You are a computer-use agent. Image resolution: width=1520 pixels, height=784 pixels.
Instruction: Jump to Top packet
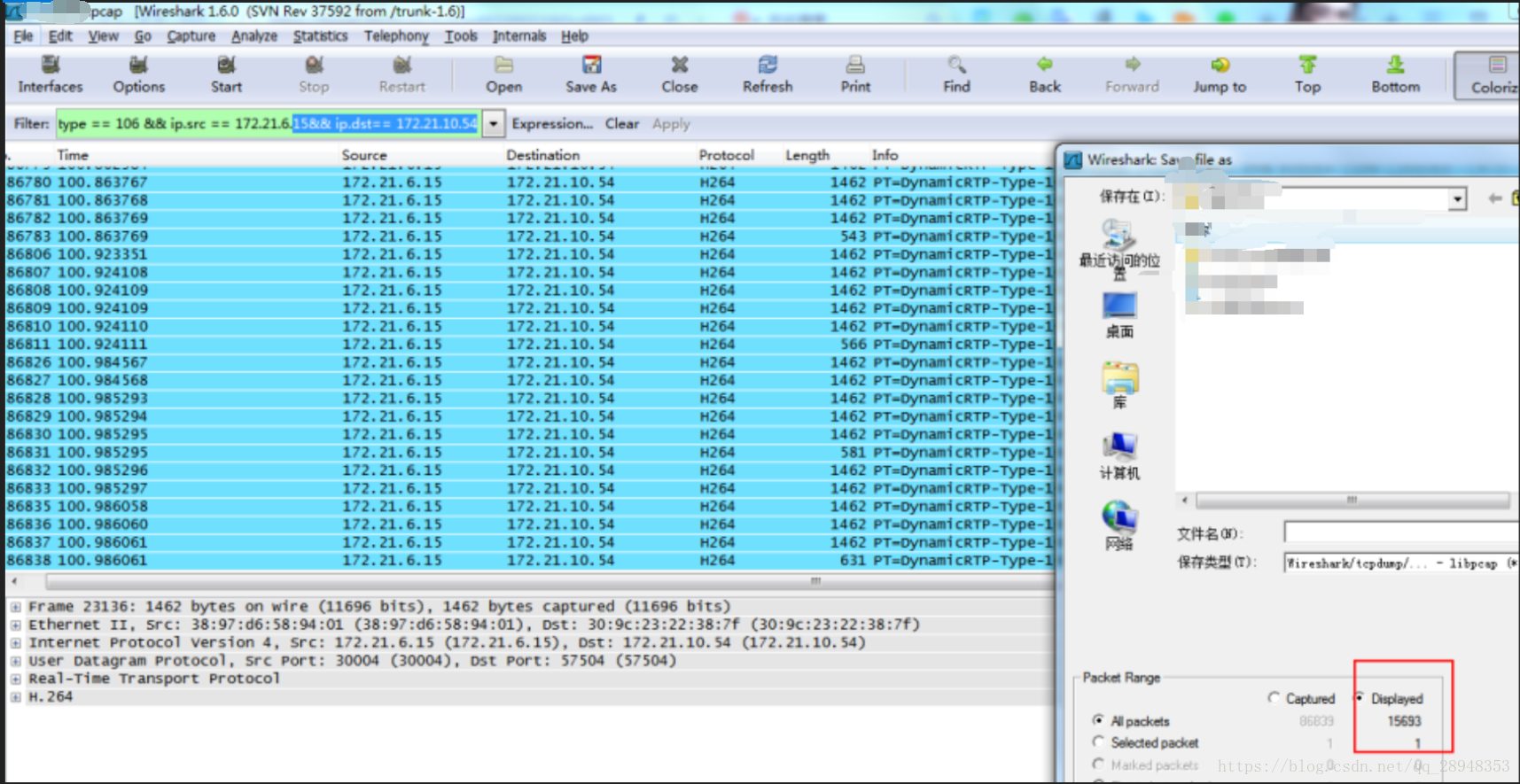[1307, 74]
